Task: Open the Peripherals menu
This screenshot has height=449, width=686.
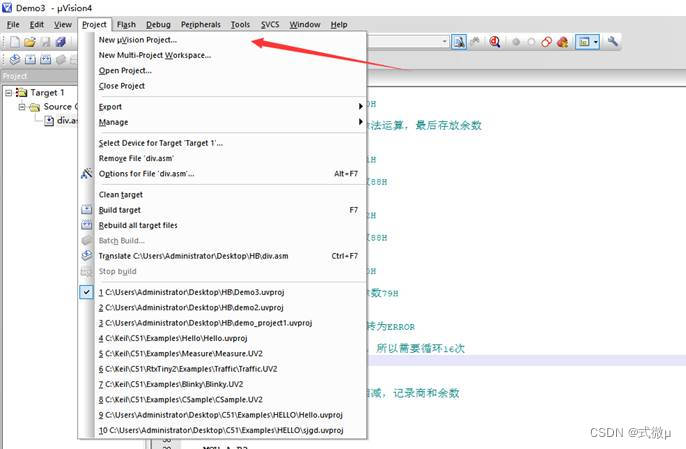Action: [x=201, y=25]
